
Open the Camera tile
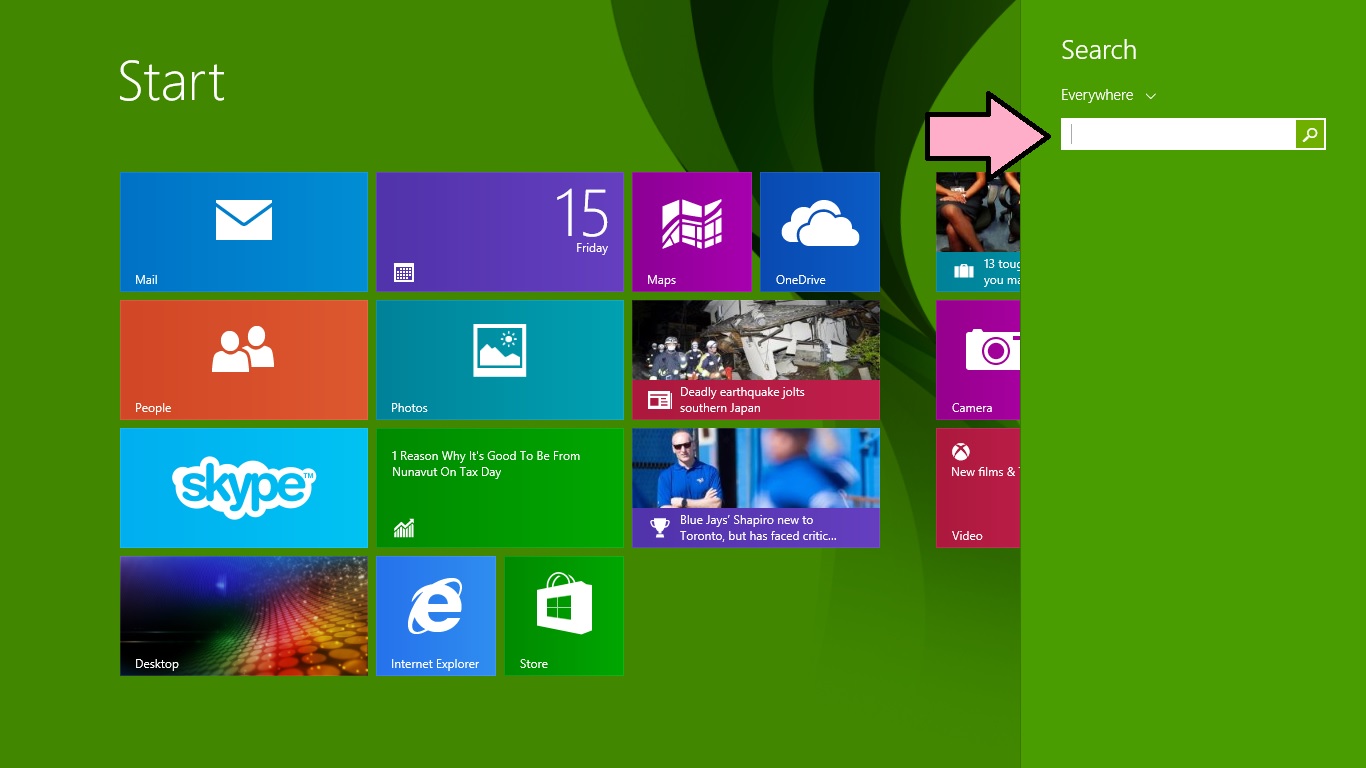(x=978, y=360)
